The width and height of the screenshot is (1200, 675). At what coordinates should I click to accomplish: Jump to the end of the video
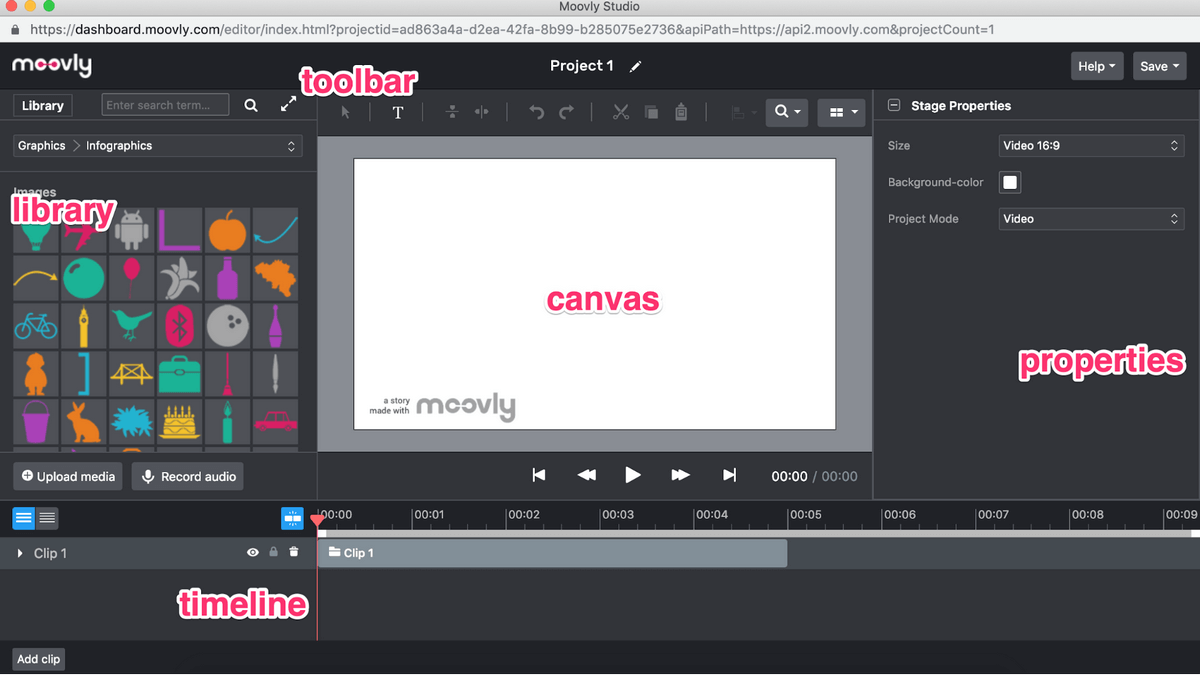point(729,476)
